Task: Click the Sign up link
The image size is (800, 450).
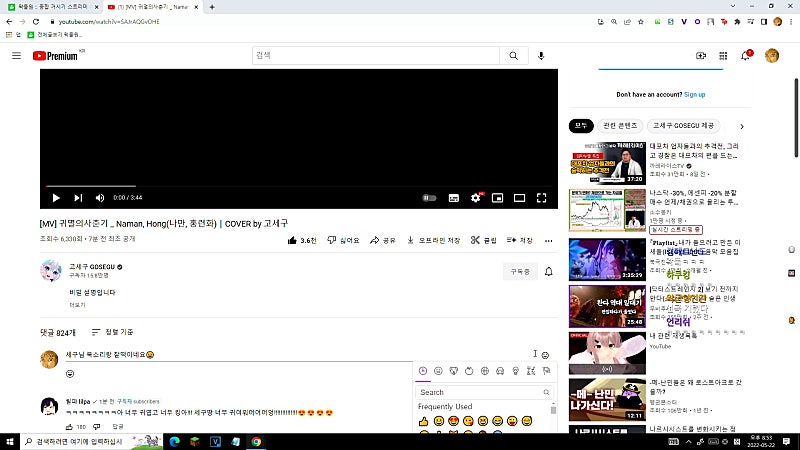Action: click(x=694, y=94)
